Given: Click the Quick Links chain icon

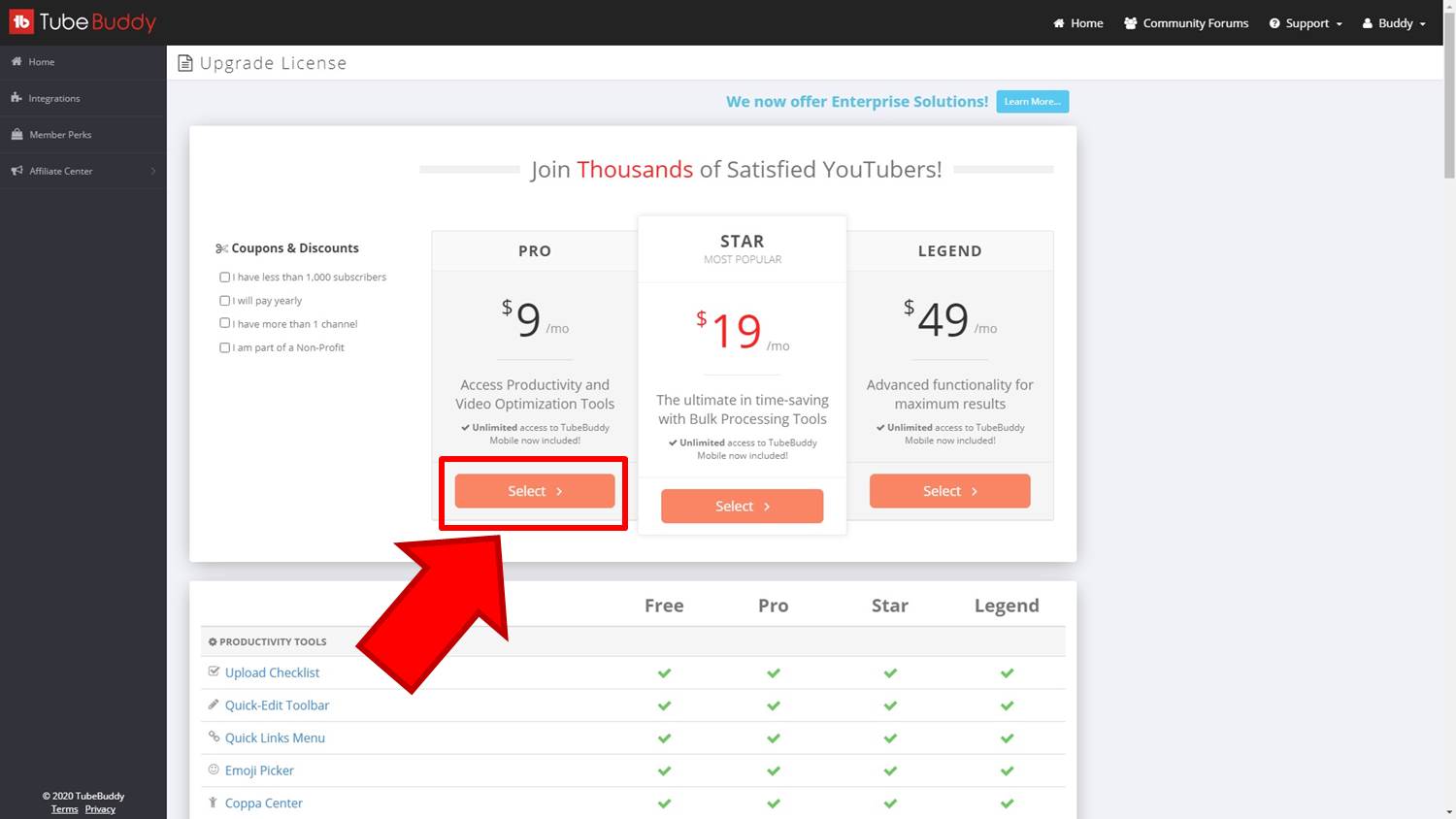Looking at the screenshot, I should (214, 737).
